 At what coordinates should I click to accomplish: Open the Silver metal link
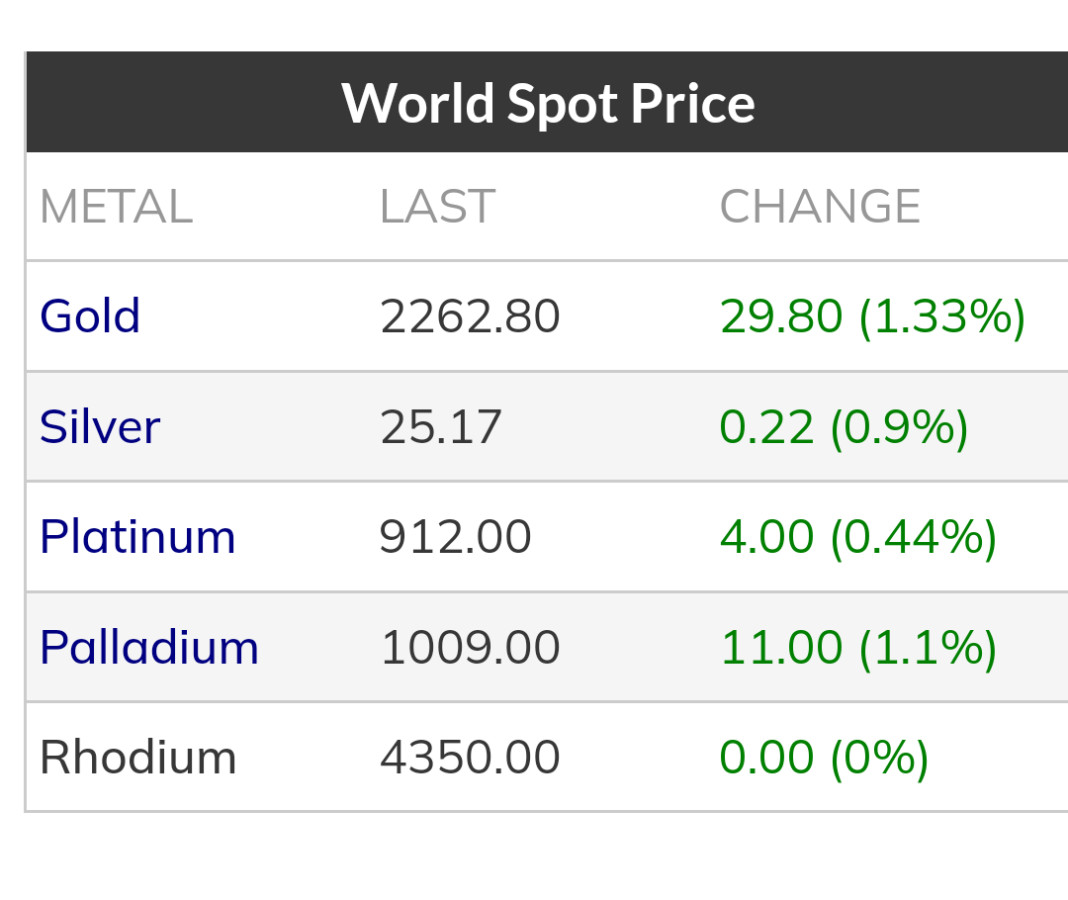pyautogui.click(x=100, y=427)
